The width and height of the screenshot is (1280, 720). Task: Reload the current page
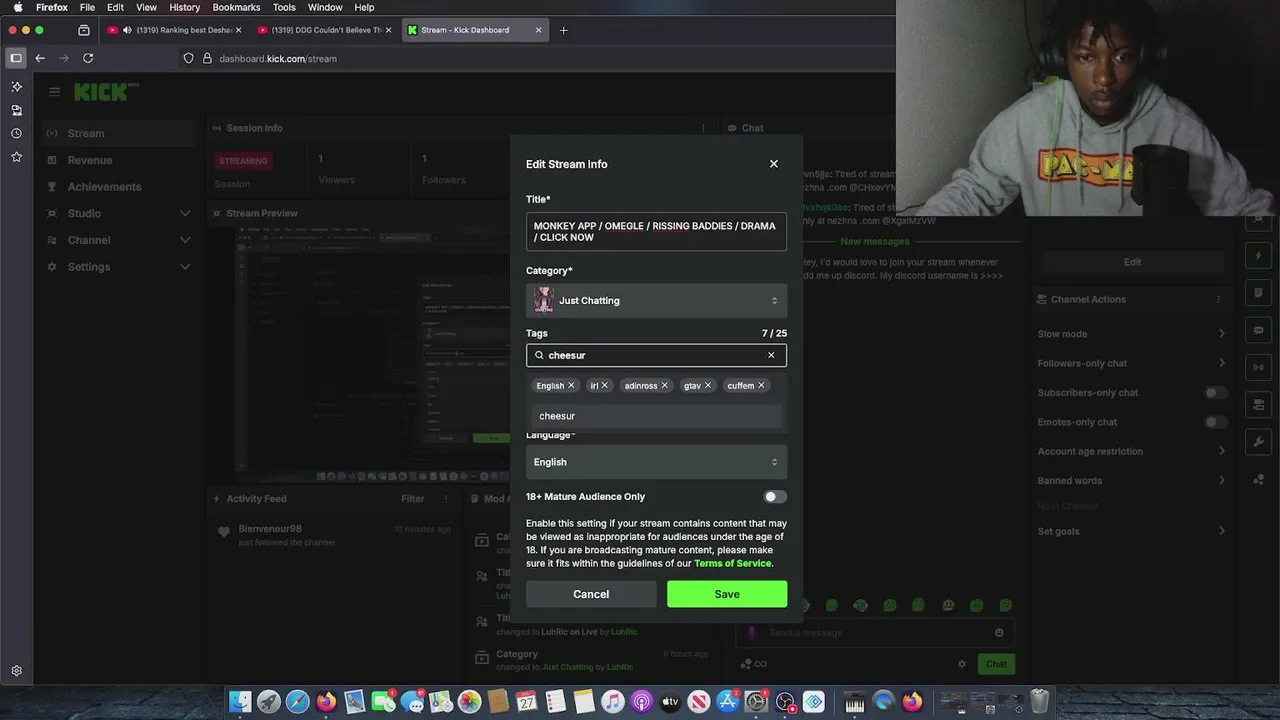[x=88, y=58]
